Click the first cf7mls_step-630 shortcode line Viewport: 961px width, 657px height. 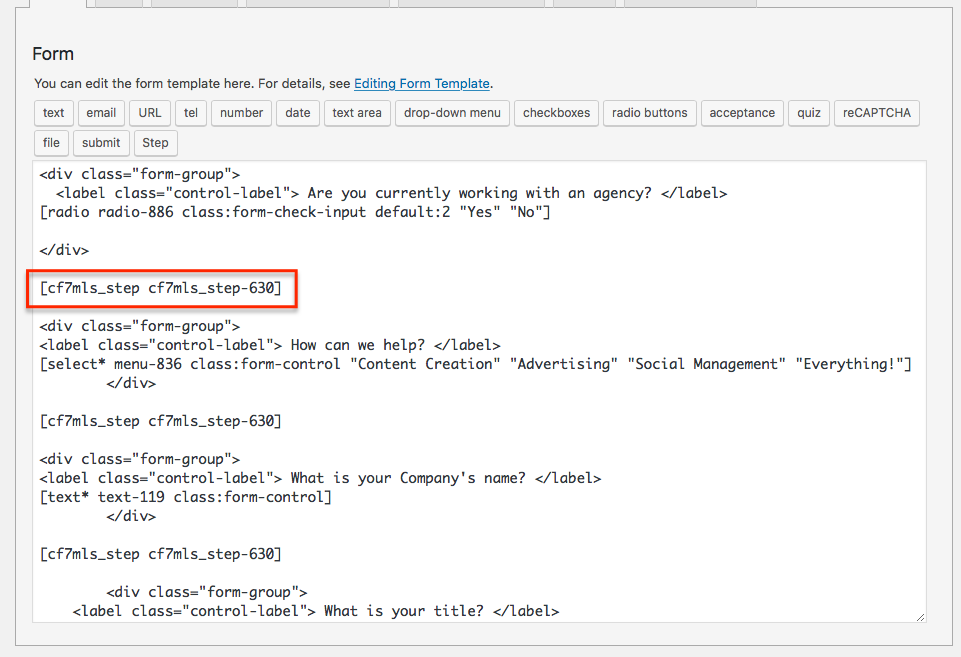click(161, 288)
